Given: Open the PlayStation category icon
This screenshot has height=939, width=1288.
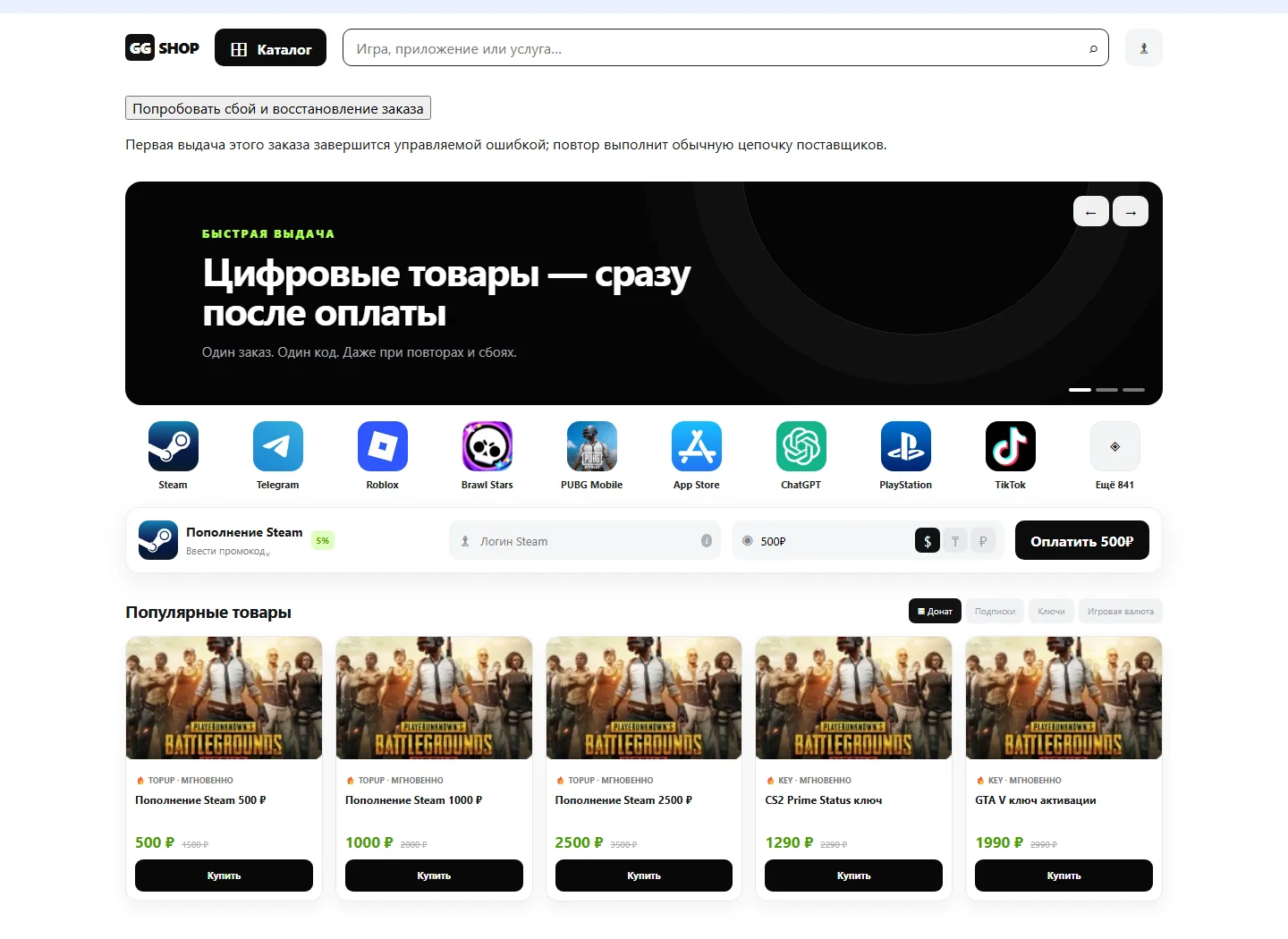Looking at the screenshot, I should pyautogui.click(x=906, y=446).
